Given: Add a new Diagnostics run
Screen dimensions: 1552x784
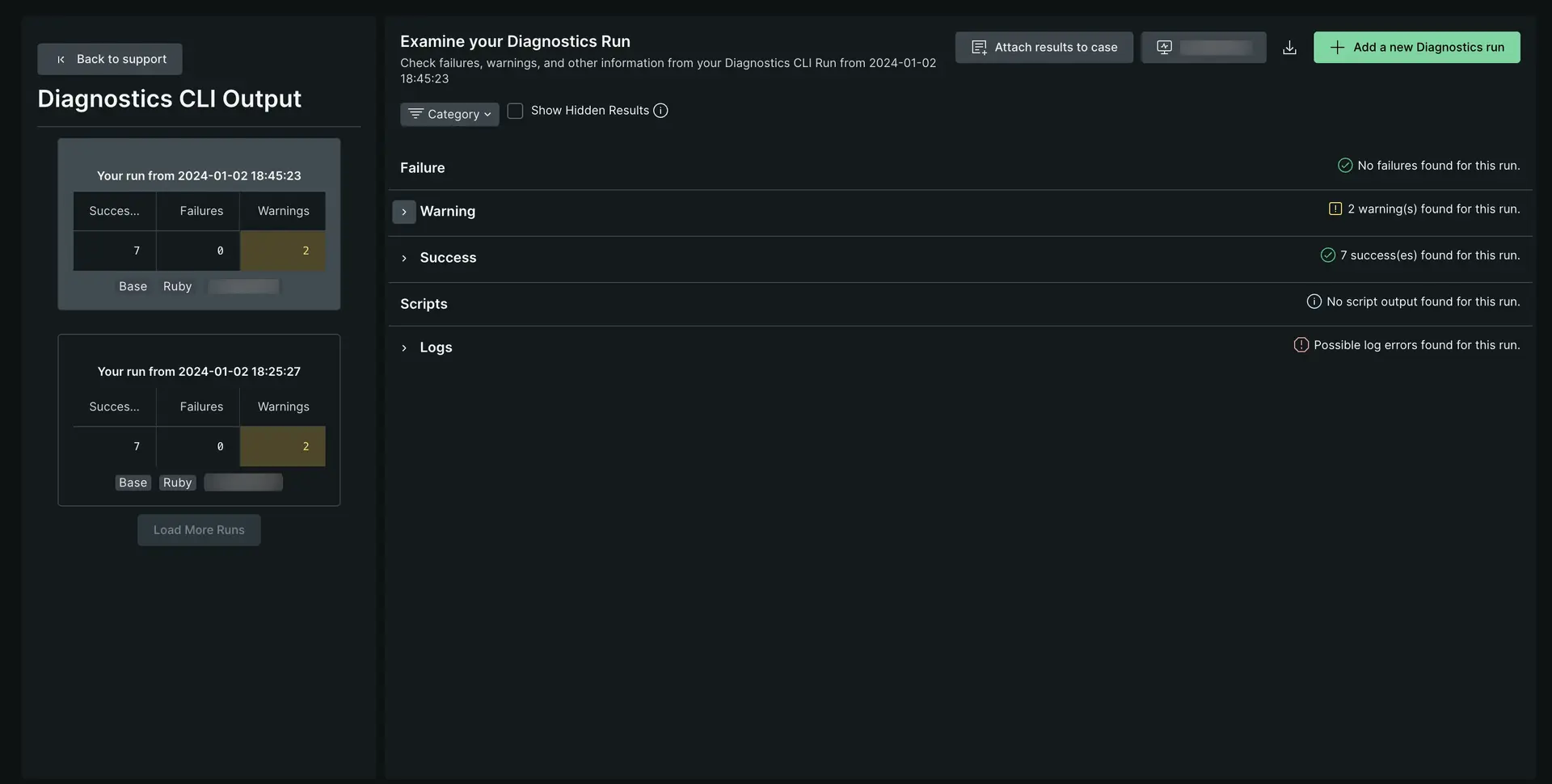Looking at the screenshot, I should point(1416,48).
